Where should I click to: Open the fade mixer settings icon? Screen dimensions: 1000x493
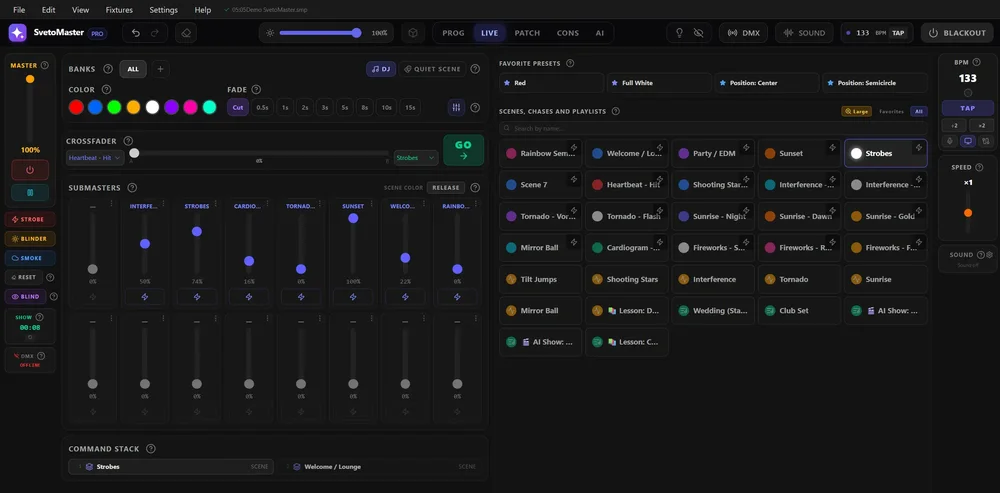pyautogui.click(x=456, y=107)
